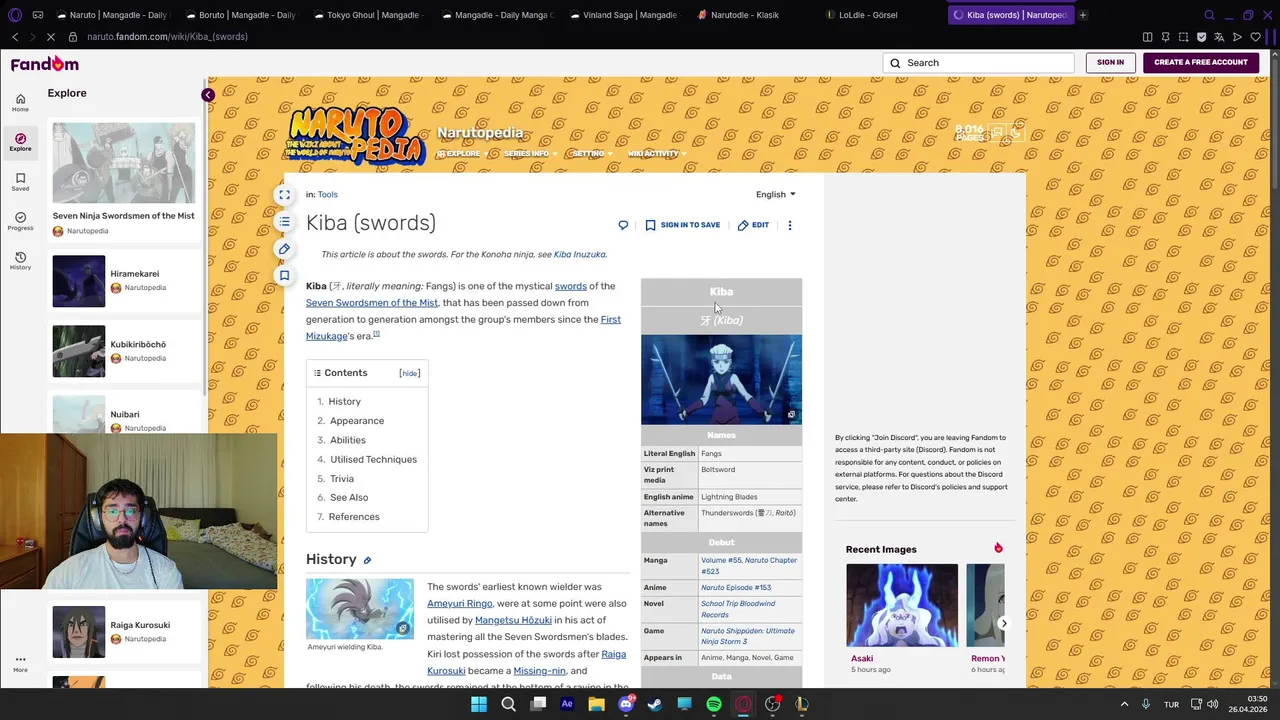Hide the Contents table

(410, 373)
